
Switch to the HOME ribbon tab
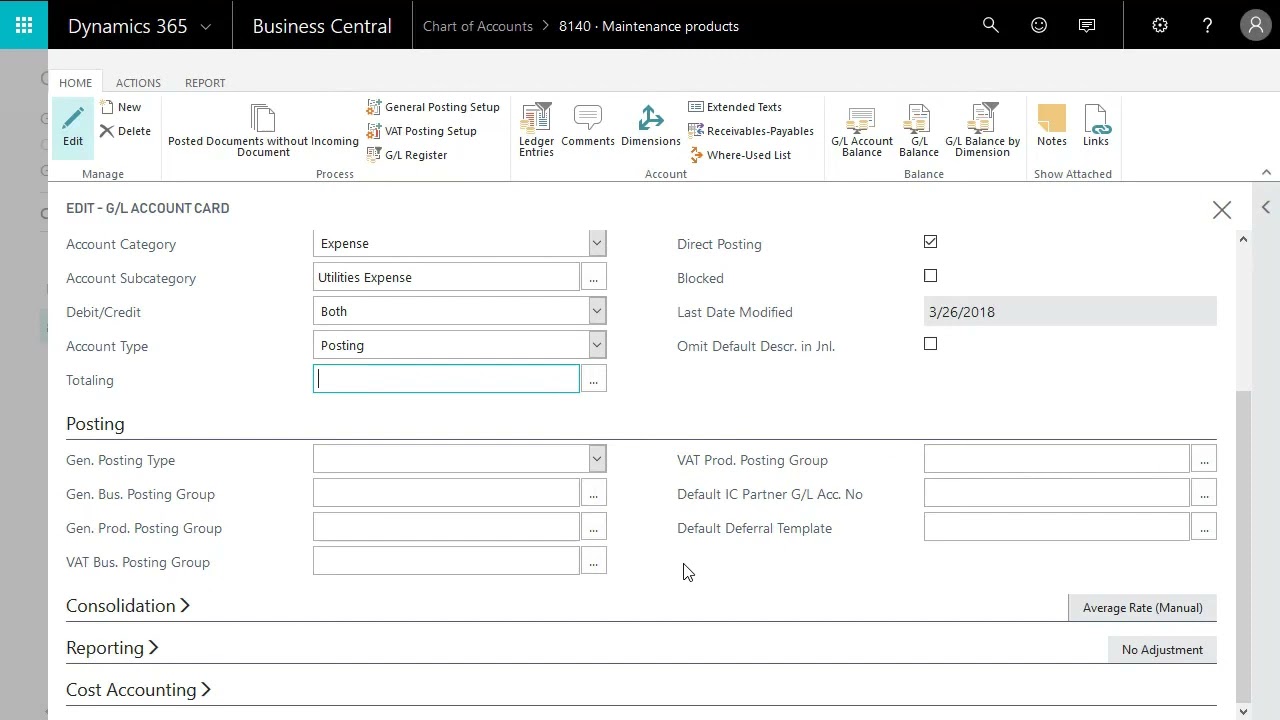(75, 83)
